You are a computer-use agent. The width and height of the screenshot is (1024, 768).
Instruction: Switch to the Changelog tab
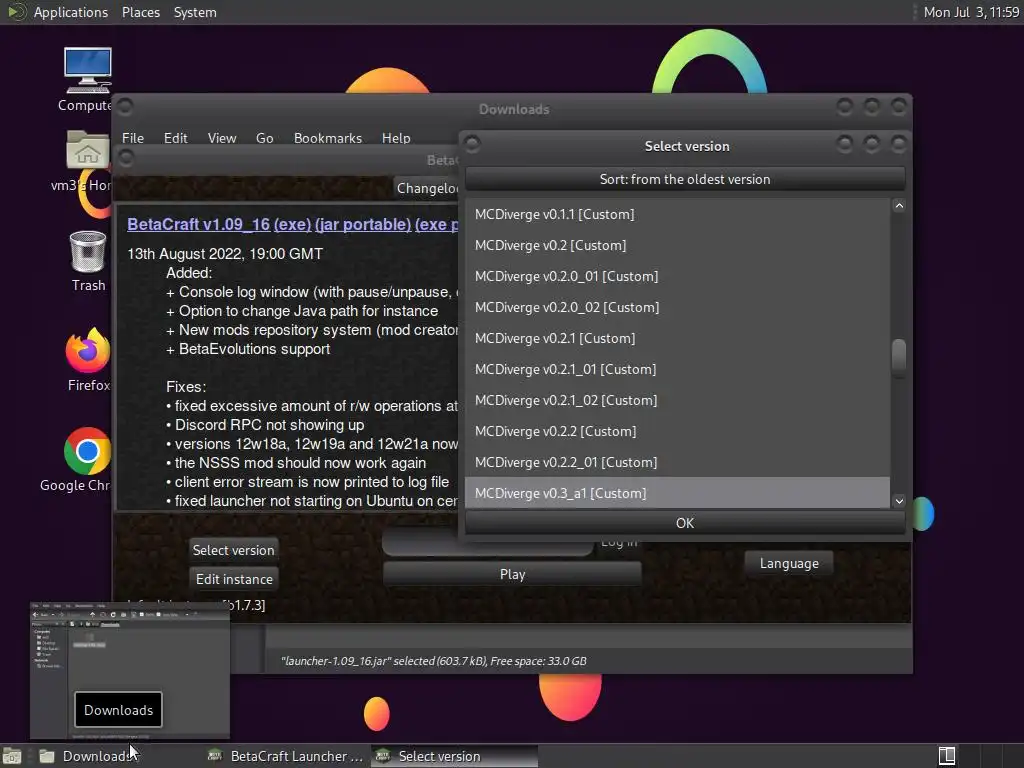(427, 188)
